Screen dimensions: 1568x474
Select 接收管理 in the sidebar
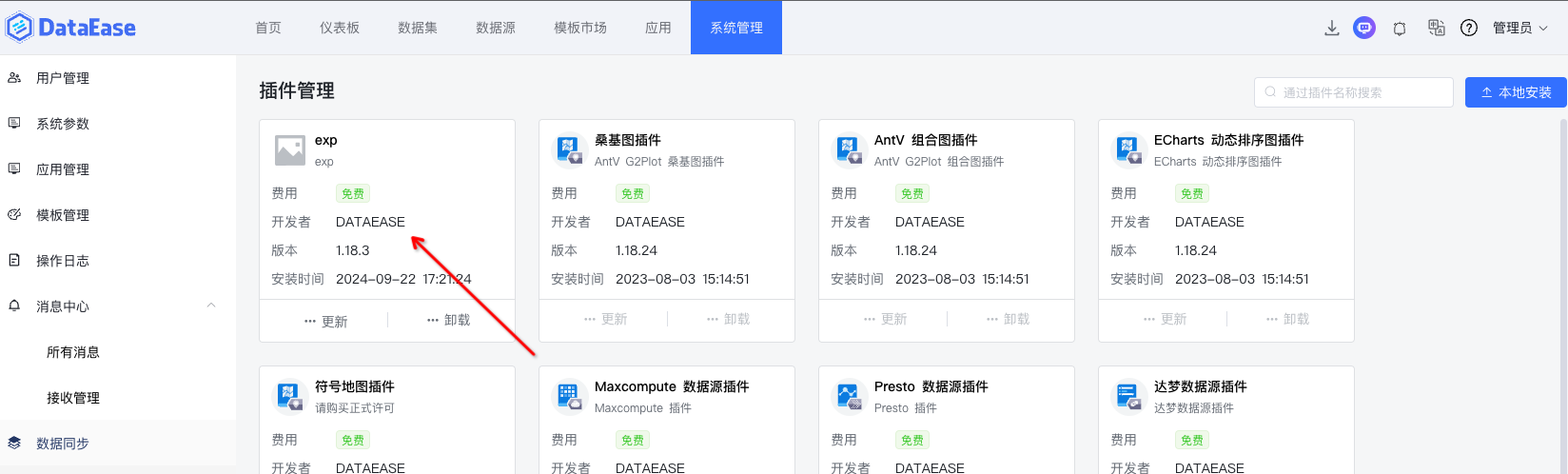73,398
